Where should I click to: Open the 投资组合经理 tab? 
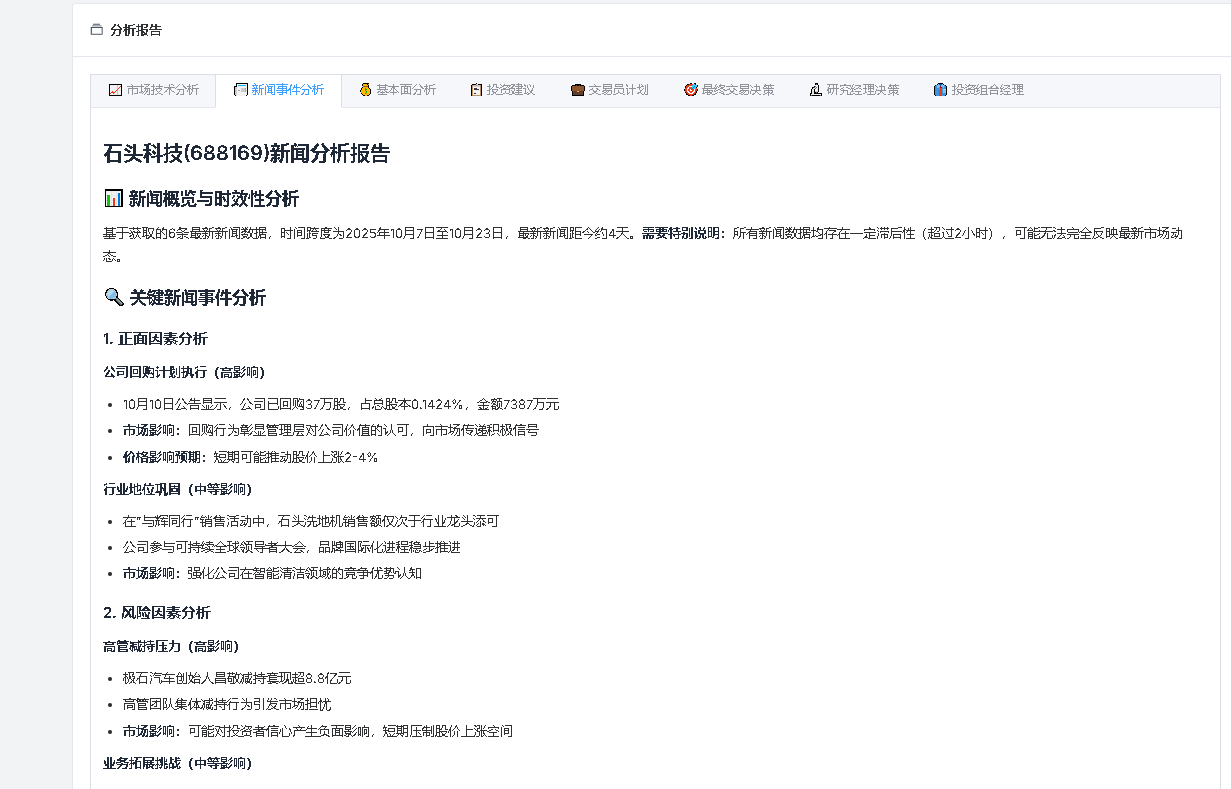click(x=978, y=90)
